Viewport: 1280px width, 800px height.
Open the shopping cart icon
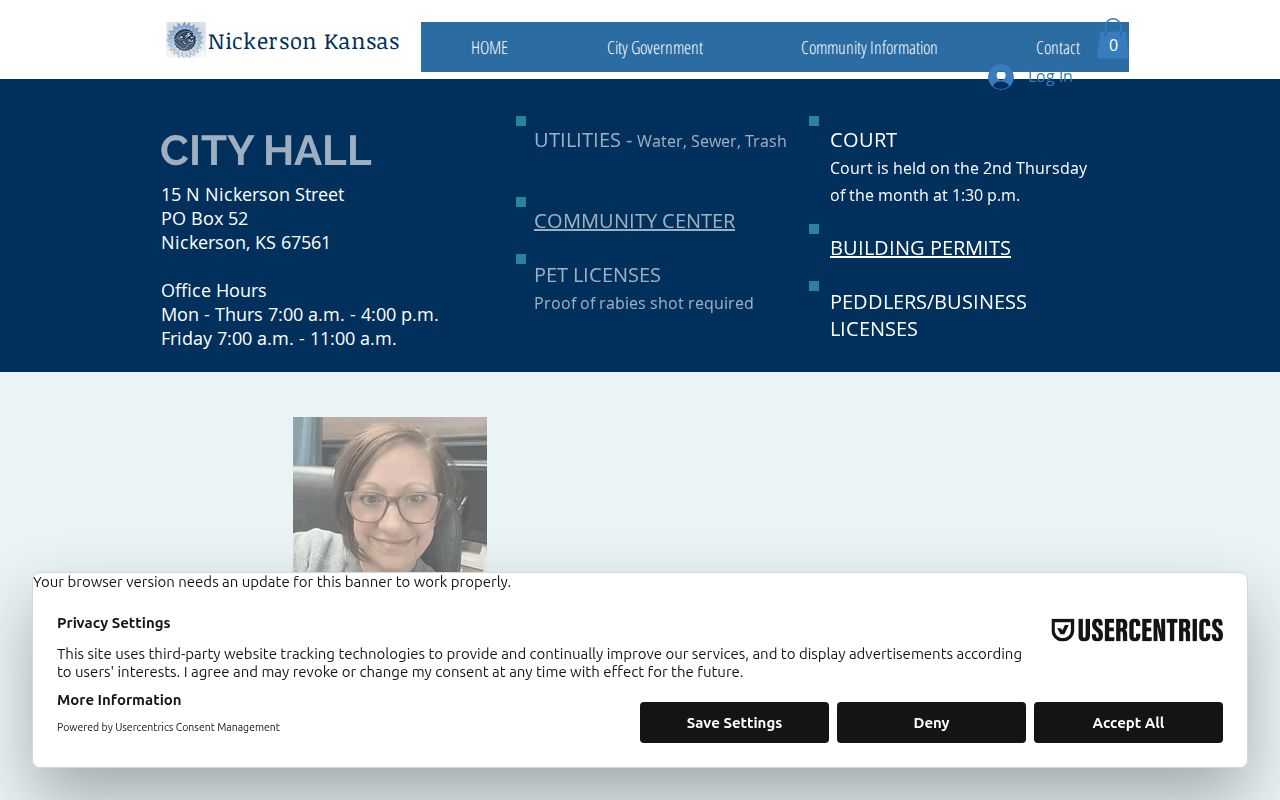[1112, 39]
